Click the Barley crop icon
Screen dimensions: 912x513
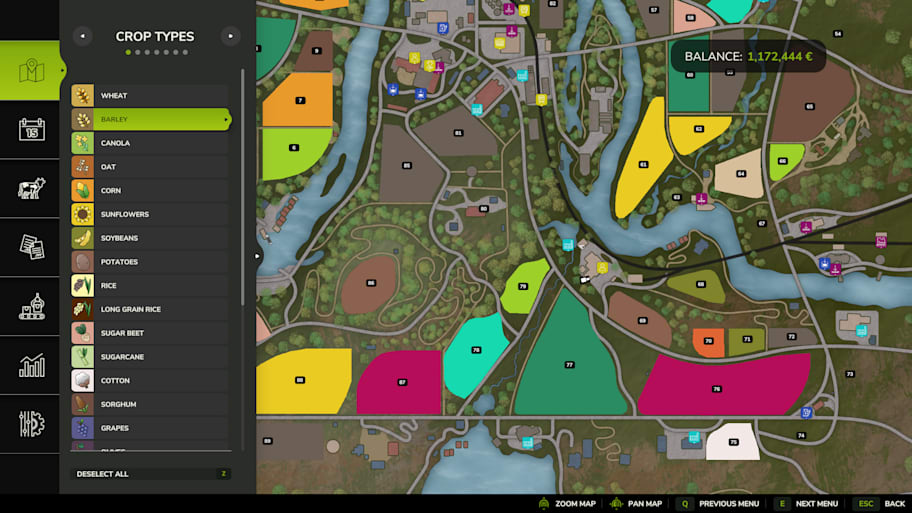[x=83, y=119]
